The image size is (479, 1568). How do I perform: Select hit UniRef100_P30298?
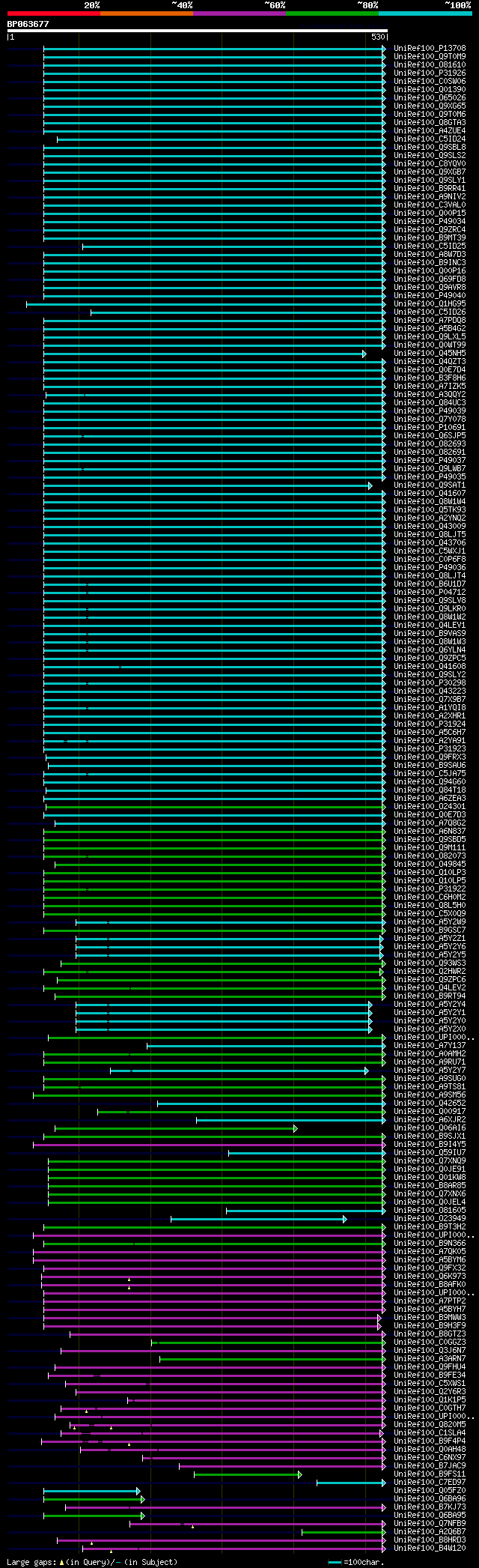point(430,683)
